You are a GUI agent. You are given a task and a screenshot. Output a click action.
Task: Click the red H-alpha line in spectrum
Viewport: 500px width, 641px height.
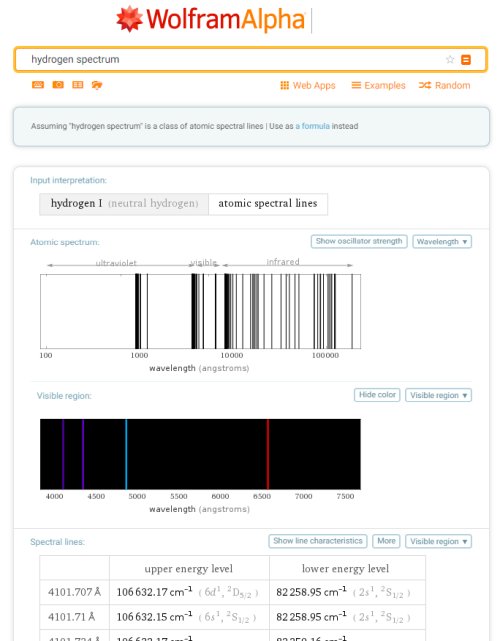click(268, 454)
